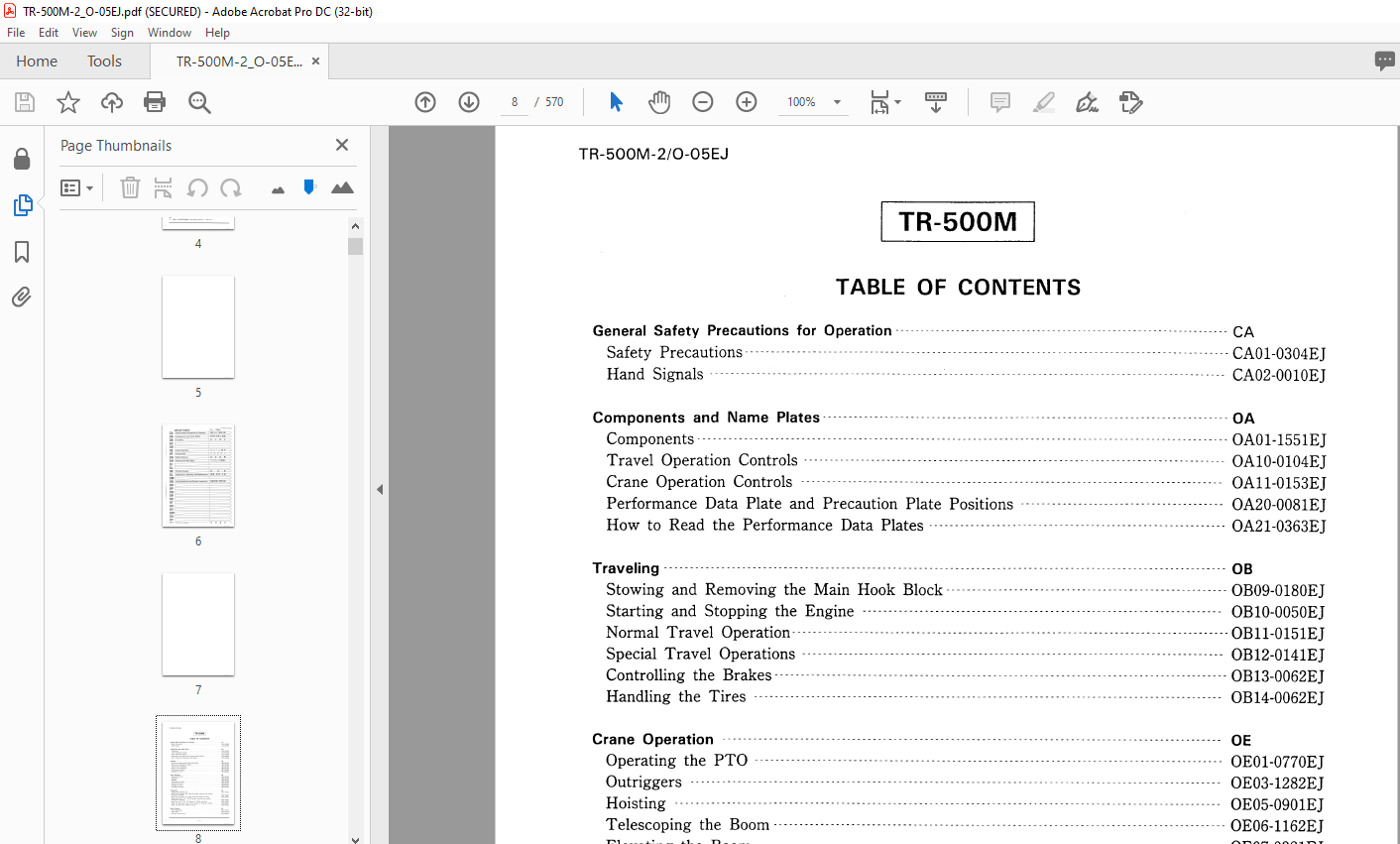Click 'Hand Signals' contents entry

coord(654,374)
